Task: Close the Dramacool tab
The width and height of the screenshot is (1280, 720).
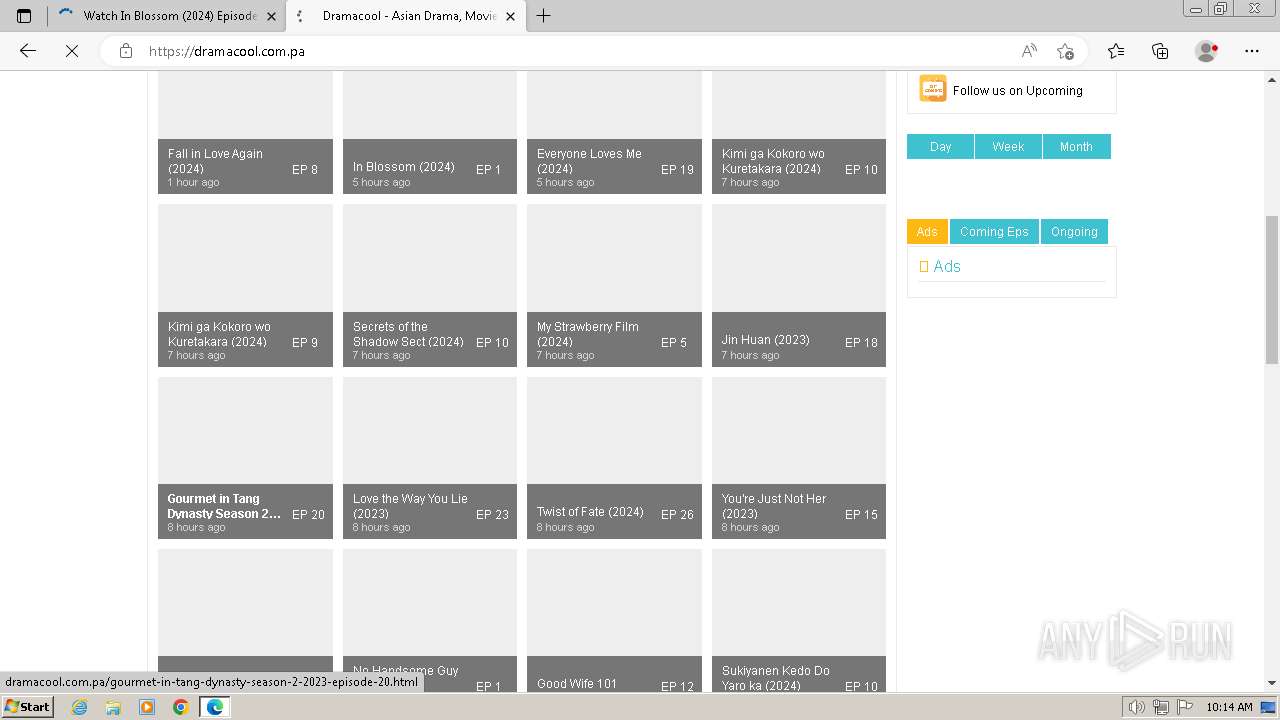Action: tap(511, 16)
